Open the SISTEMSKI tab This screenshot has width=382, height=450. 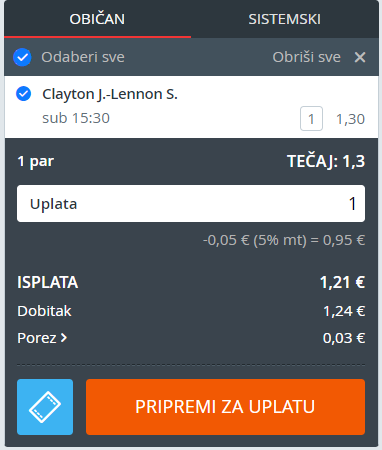pos(285,19)
